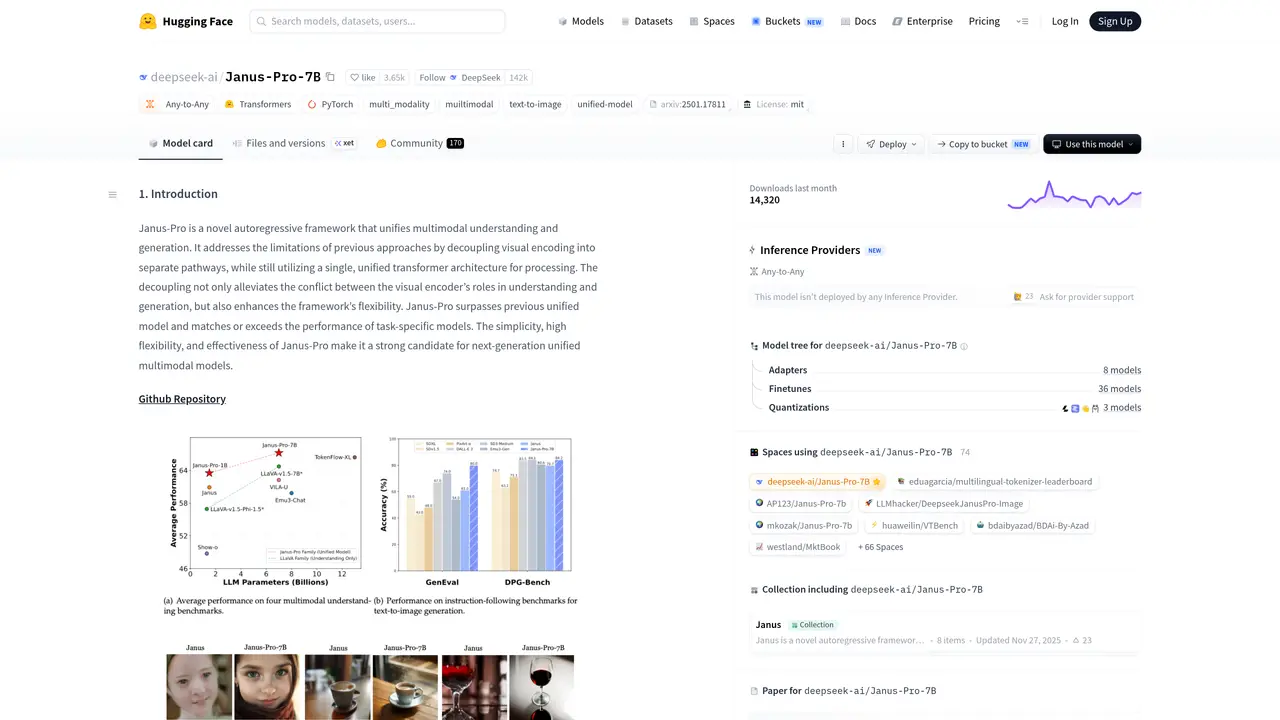Select the Any-to-Any tag below the title
Image resolution: width=1280 pixels, height=720 pixels.
point(178,104)
